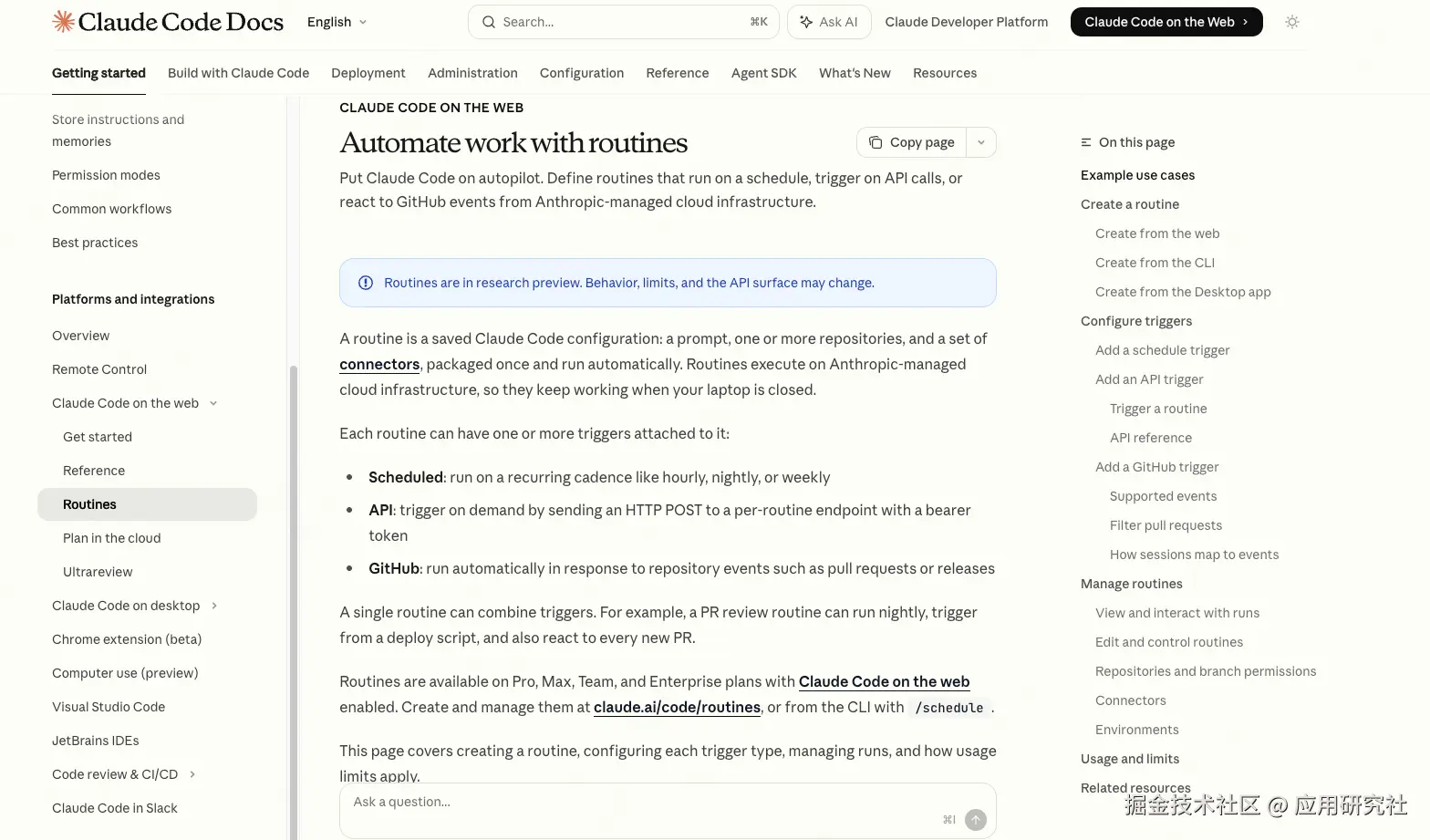This screenshot has height=840, width=1430.
Task: Open the Configuration tab
Action: [582, 73]
